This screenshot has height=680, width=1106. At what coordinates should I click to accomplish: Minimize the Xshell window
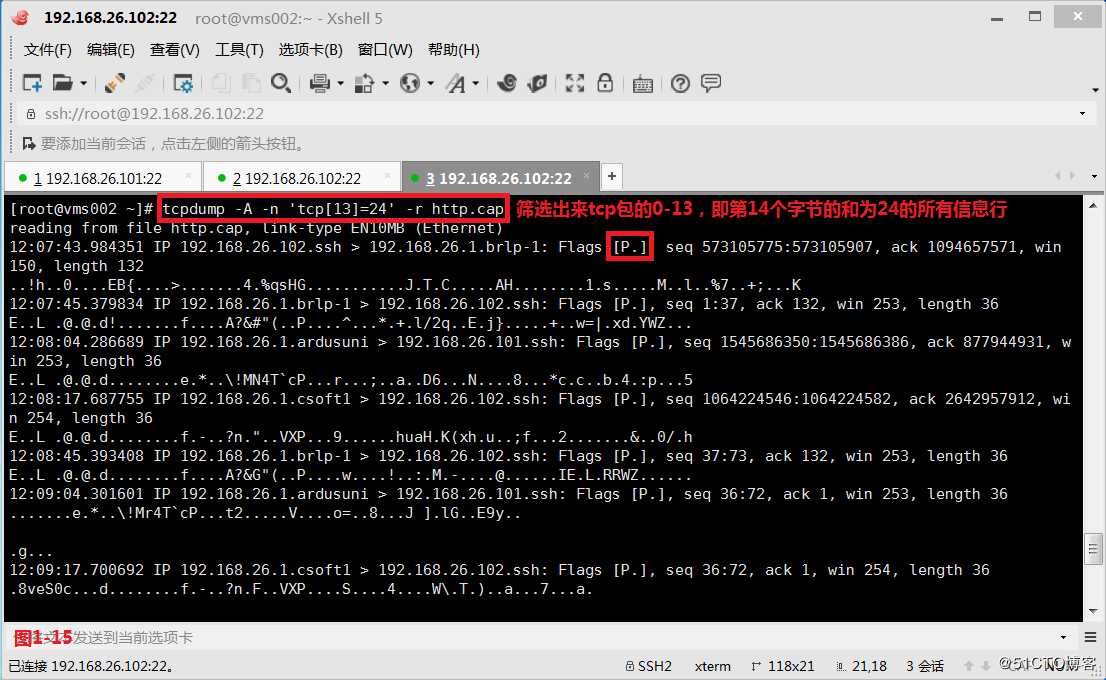pos(997,18)
